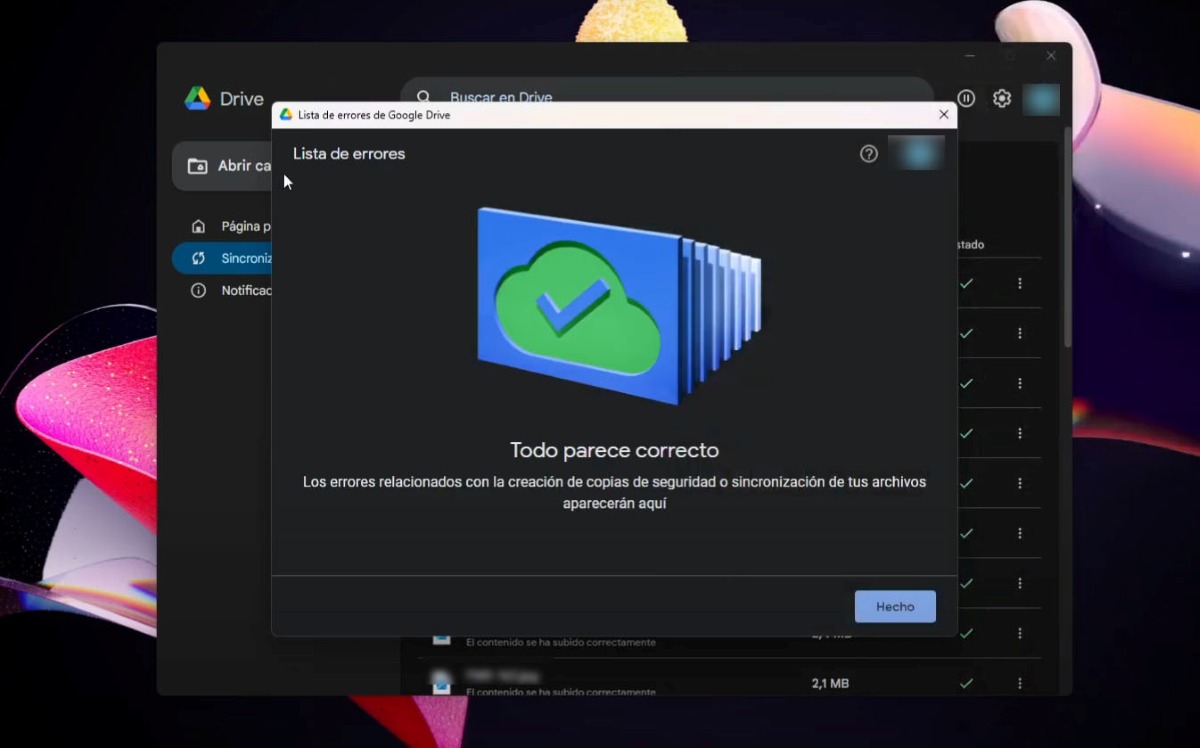Click the magnifier icon in the Drive search bar

[x=424, y=97]
